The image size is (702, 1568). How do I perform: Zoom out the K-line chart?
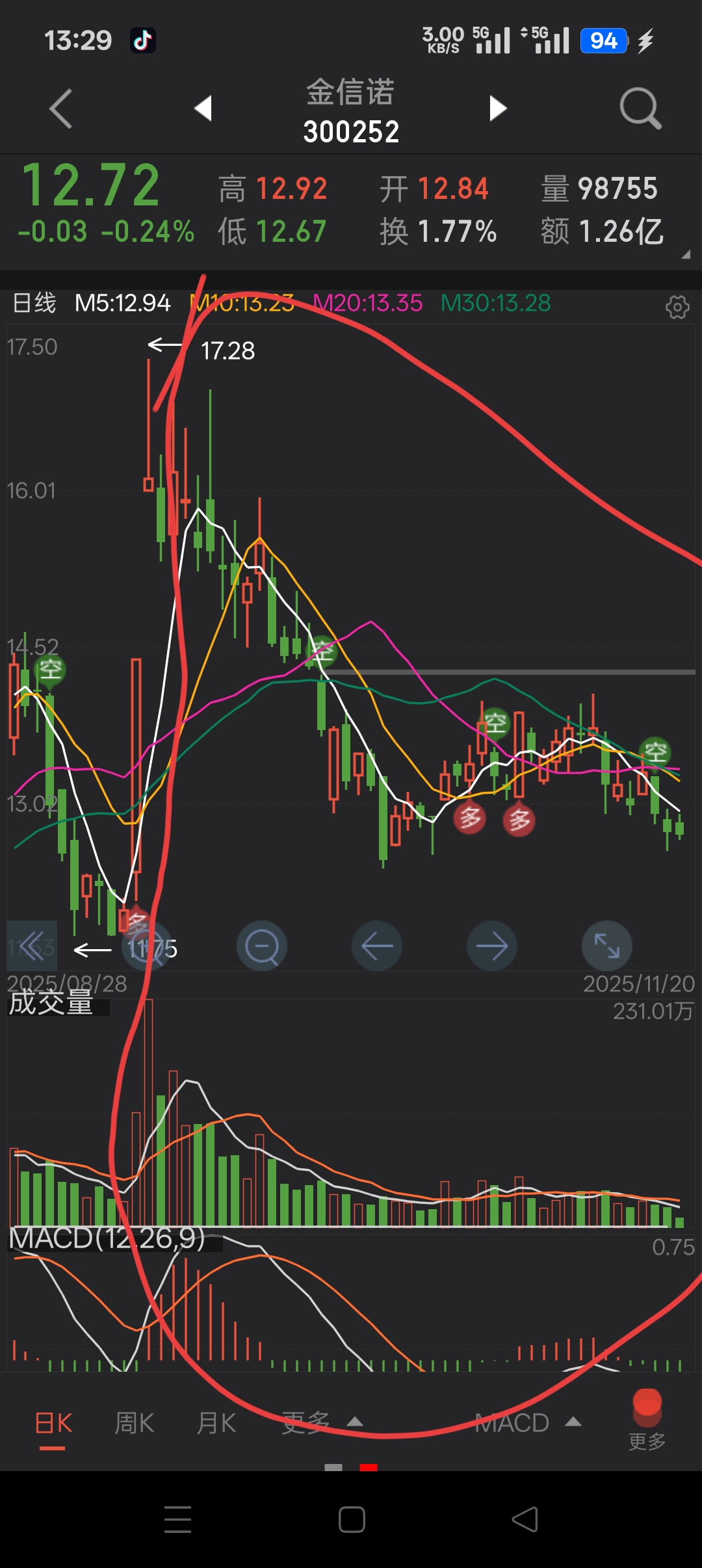262,946
